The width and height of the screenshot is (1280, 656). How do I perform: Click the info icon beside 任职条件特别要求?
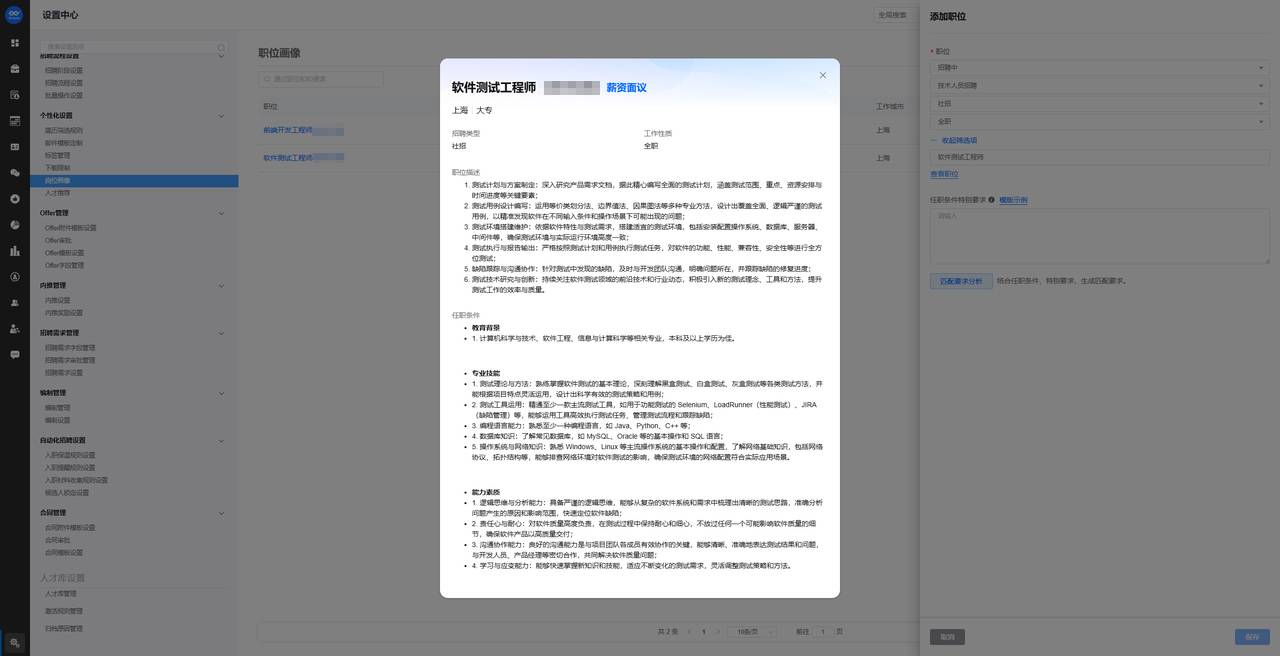pyautogui.click(x=992, y=200)
